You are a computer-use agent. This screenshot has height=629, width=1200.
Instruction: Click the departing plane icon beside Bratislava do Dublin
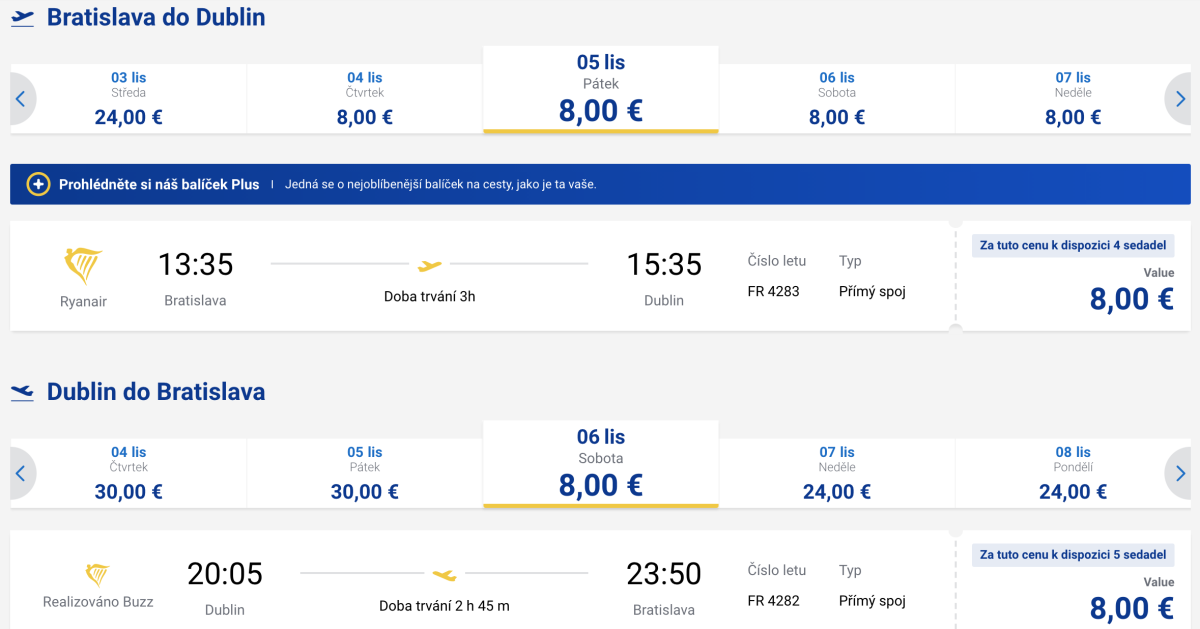pyautogui.click(x=22, y=19)
